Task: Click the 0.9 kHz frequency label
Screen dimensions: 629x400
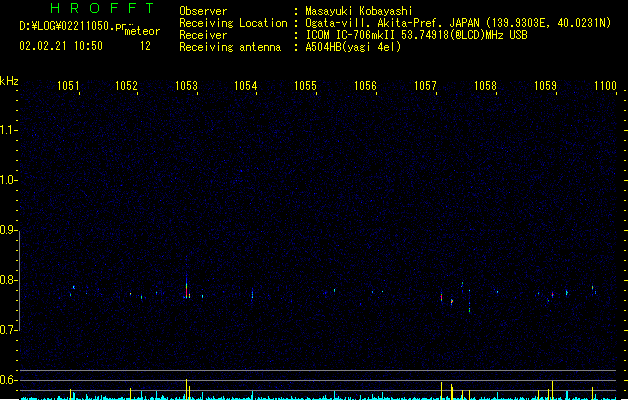Action: (x=7, y=230)
